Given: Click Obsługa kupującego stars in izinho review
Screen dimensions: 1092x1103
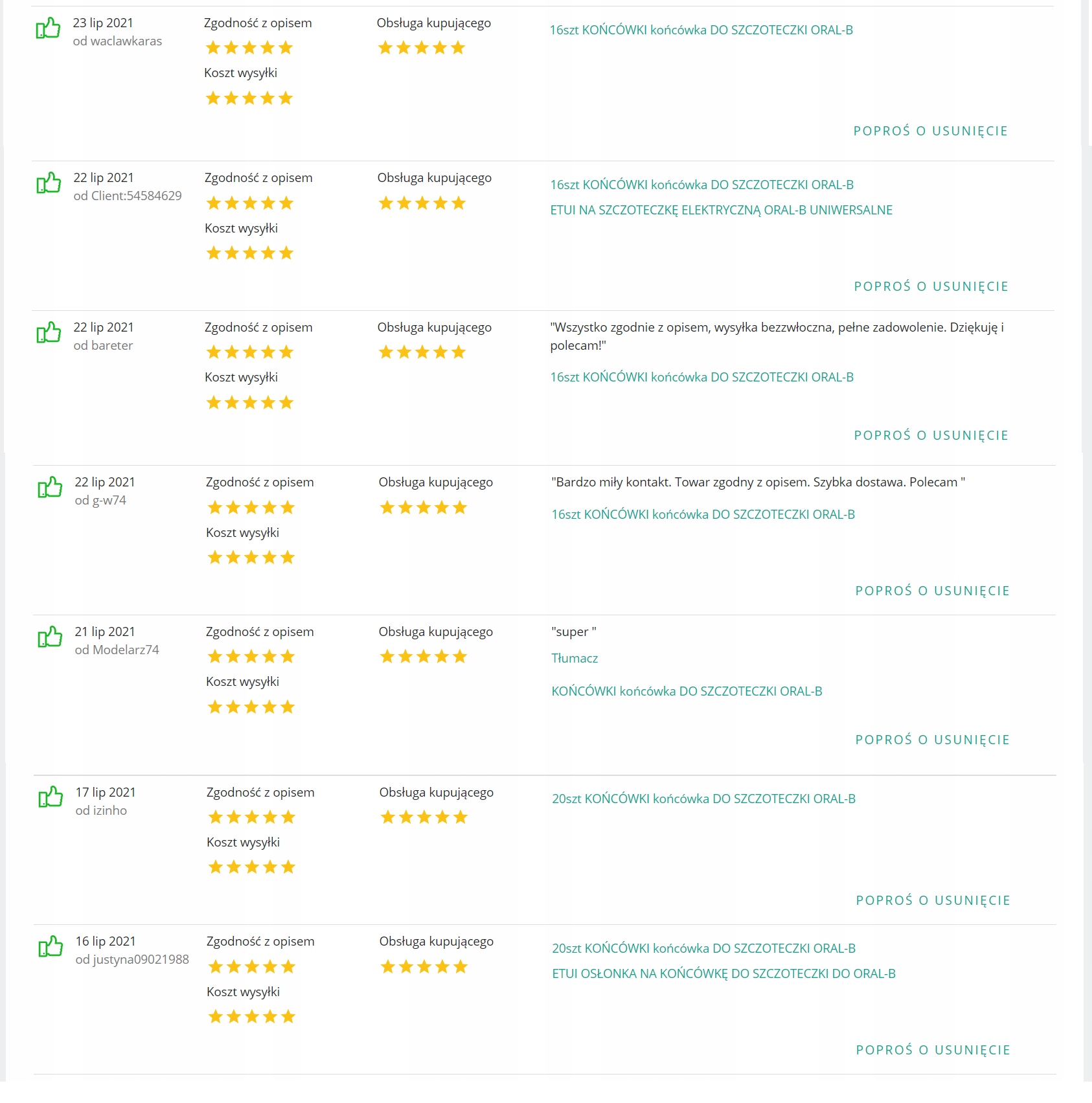Looking at the screenshot, I should 424,817.
